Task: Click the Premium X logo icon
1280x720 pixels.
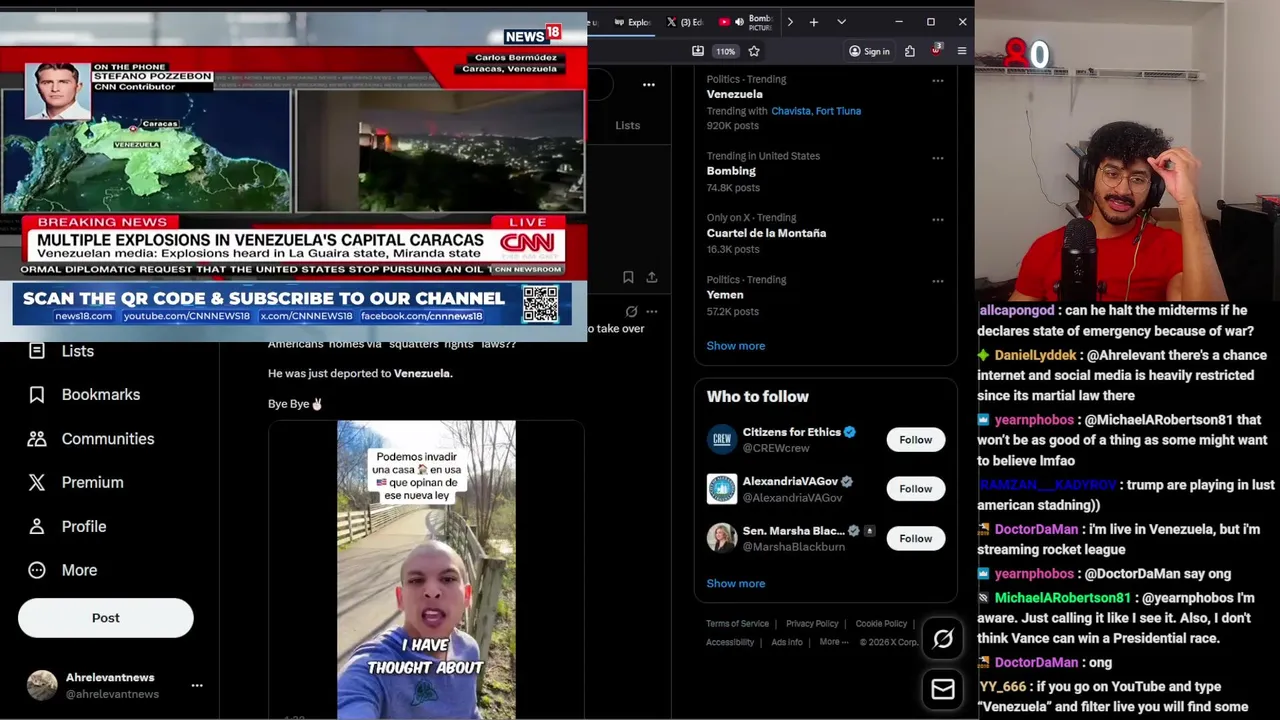Action: coord(37,482)
